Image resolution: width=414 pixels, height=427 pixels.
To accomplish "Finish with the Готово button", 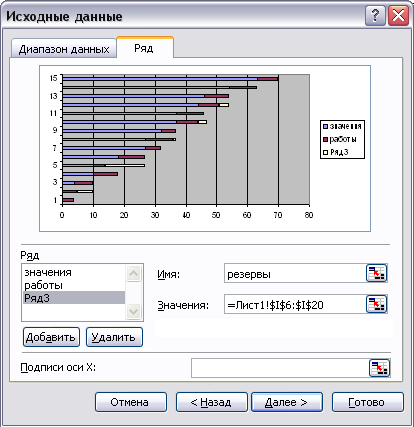I will 368,402.
